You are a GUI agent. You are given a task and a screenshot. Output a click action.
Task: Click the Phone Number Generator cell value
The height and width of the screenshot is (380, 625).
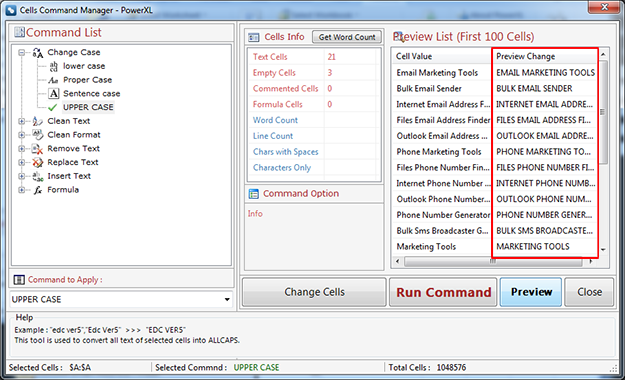point(443,215)
